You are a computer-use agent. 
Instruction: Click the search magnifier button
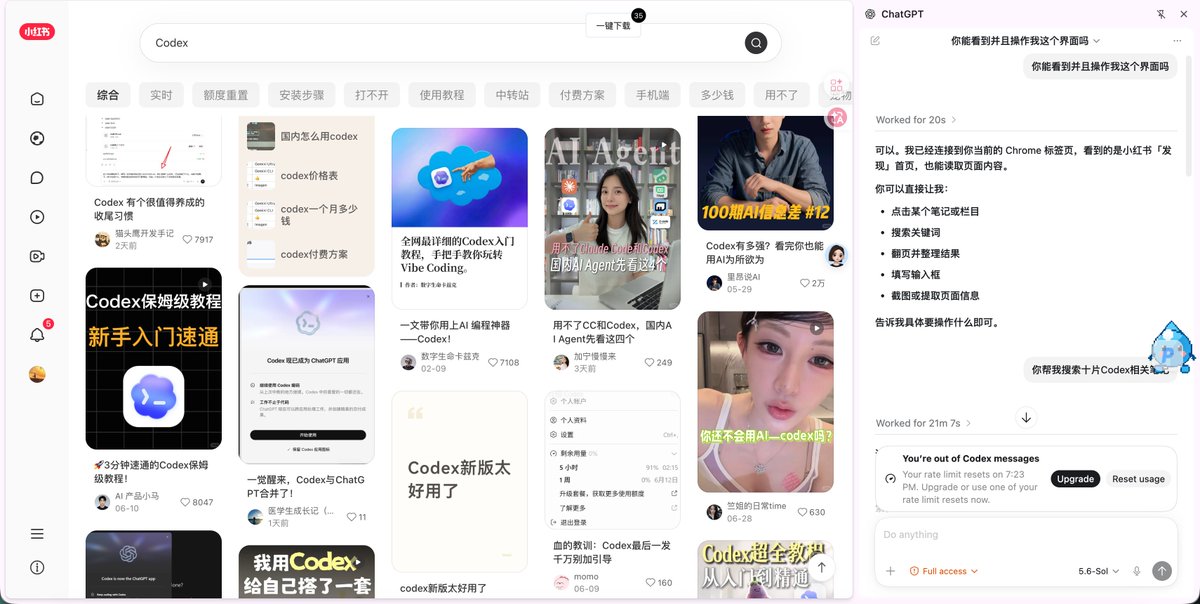[756, 43]
